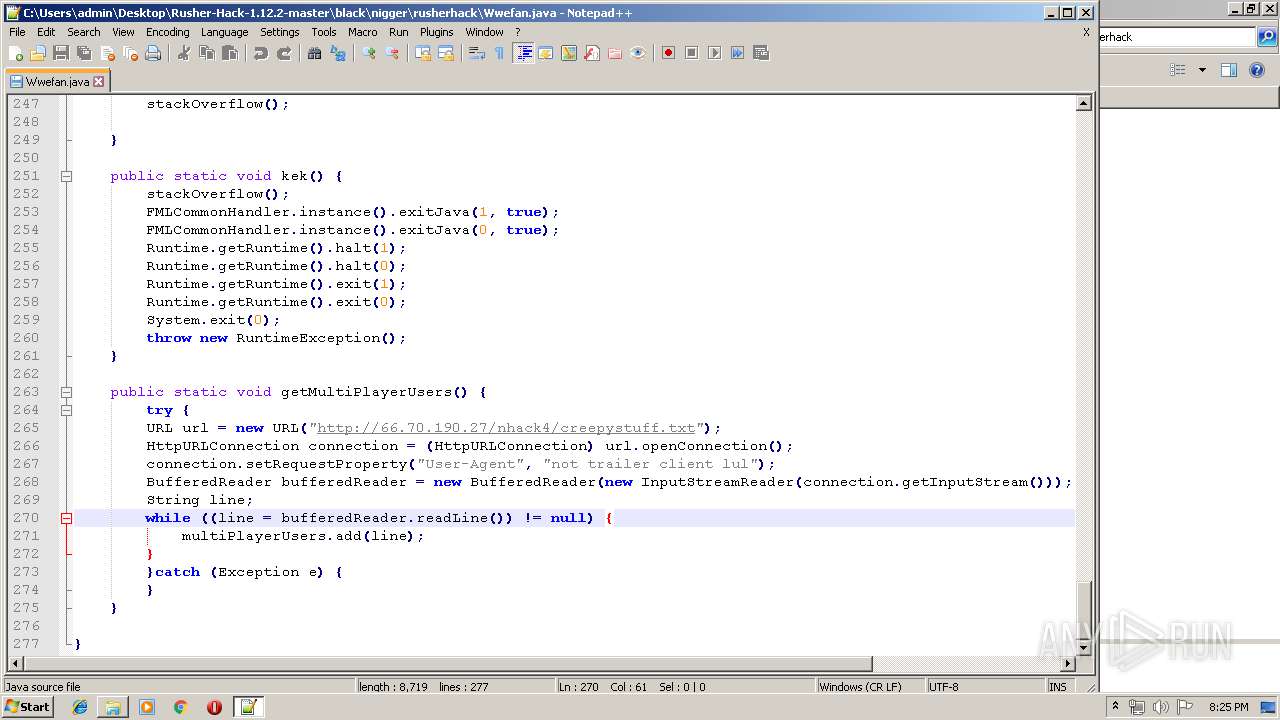Zoom out using the toolbar icon

[x=392, y=53]
